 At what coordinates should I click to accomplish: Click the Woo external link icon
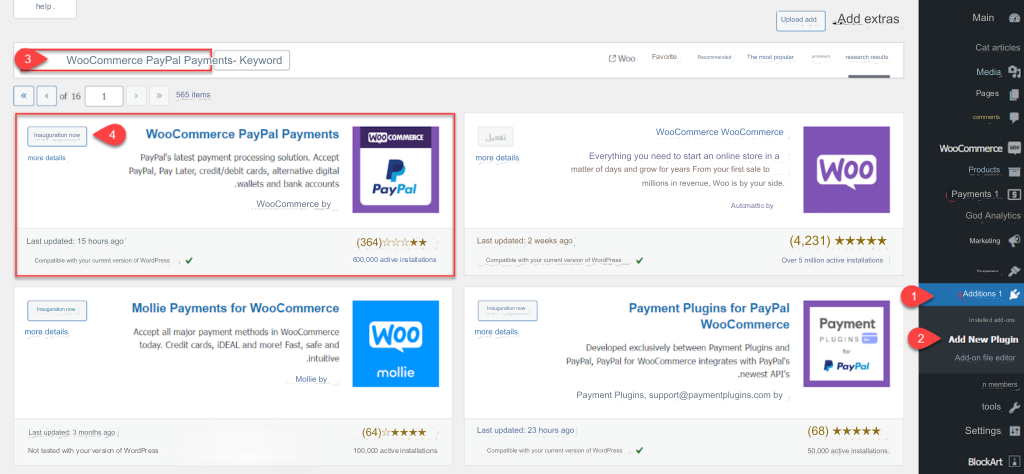click(612, 58)
